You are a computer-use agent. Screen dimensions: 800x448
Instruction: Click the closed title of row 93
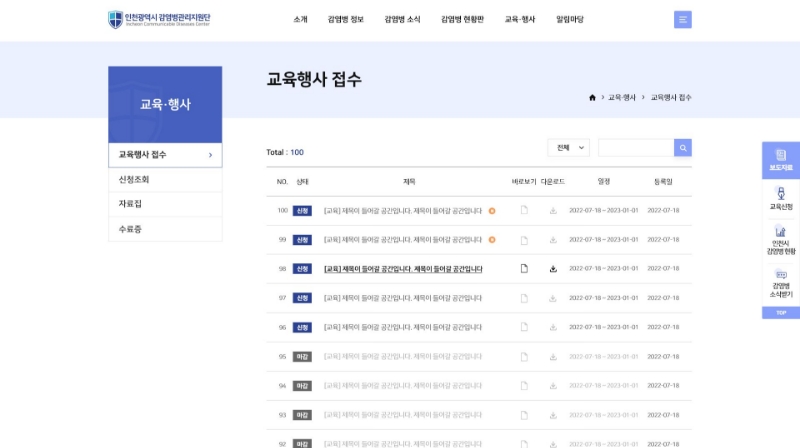click(403, 415)
